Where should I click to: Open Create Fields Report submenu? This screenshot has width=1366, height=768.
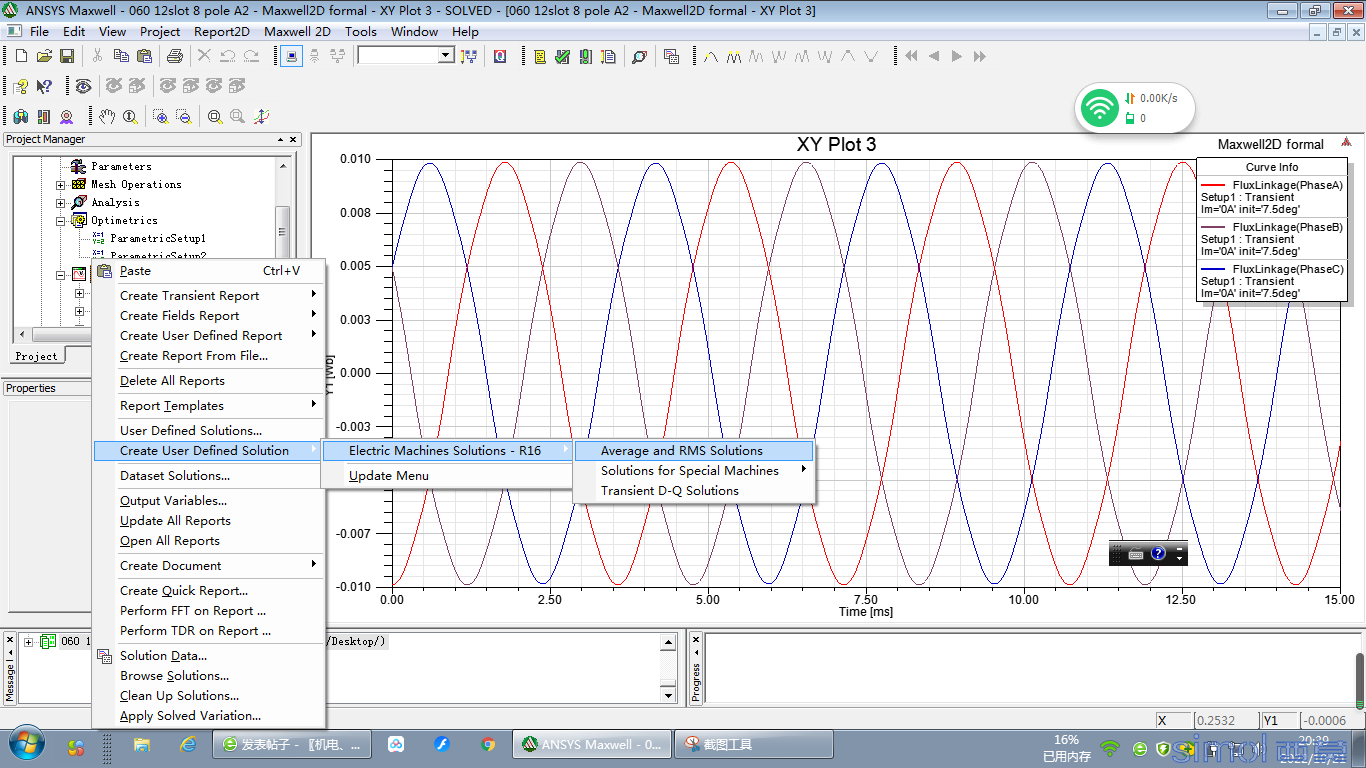(x=208, y=316)
